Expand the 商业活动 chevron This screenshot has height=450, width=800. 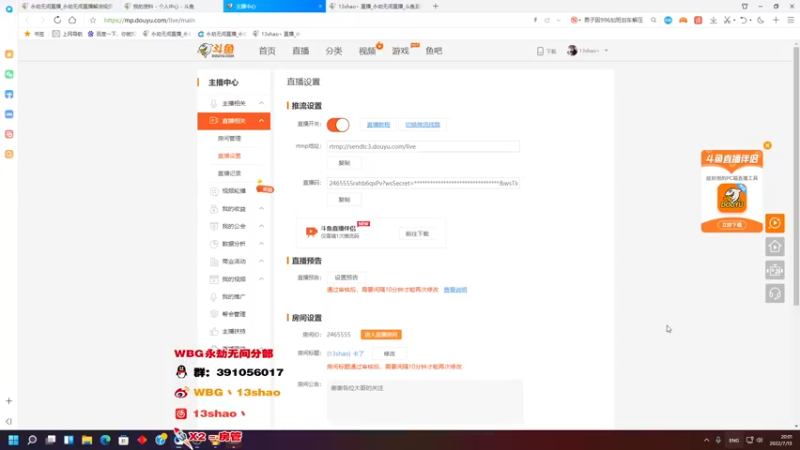(261, 261)
